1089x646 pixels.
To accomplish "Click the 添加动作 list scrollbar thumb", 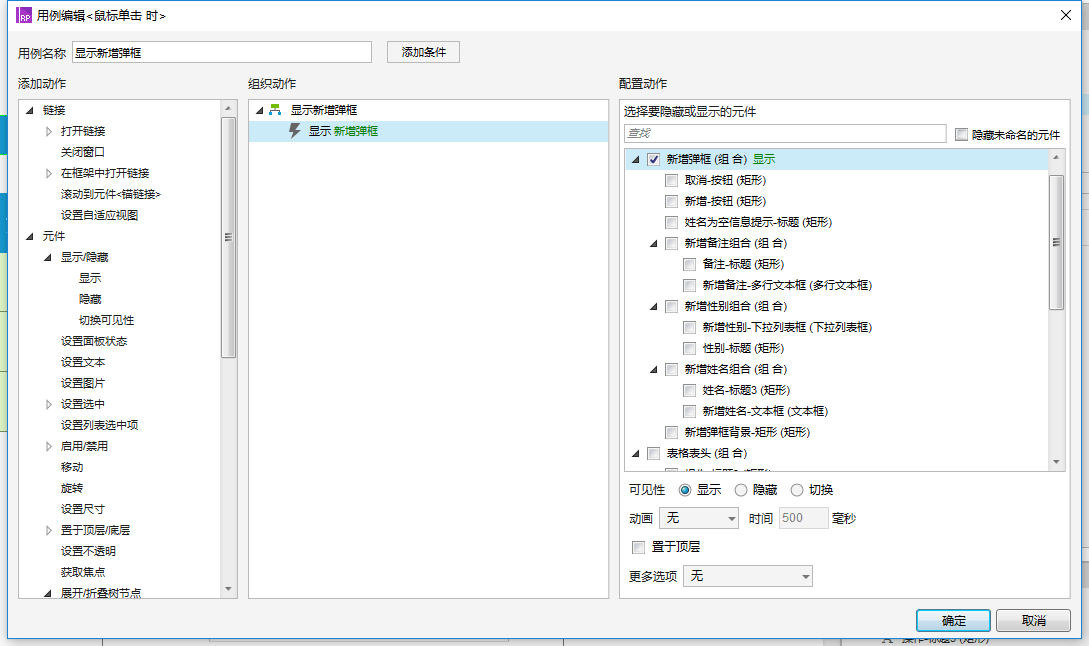I will point(228,237).
